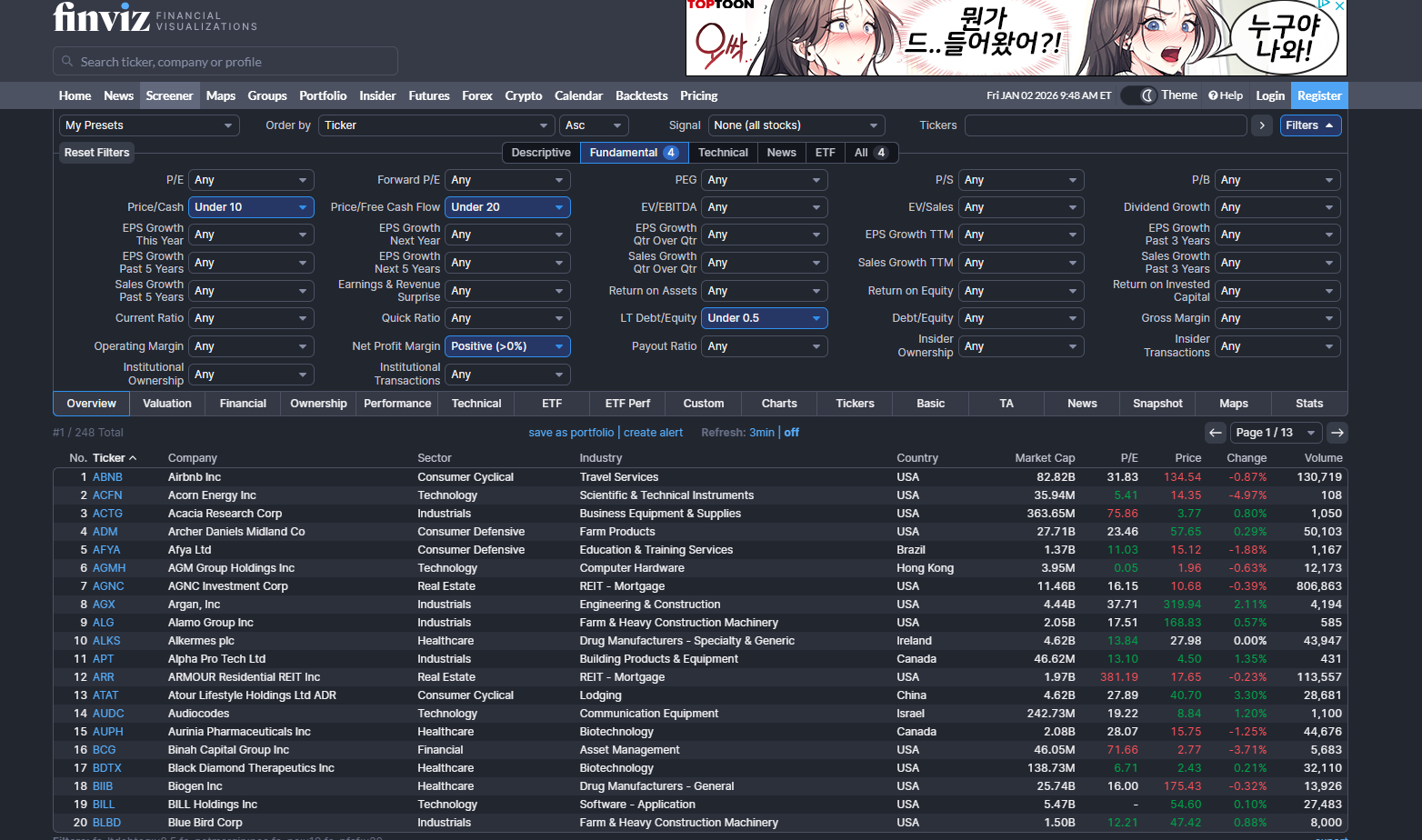Switch to the Valuation view tab

pyautogui.click(x=167, y=404)
